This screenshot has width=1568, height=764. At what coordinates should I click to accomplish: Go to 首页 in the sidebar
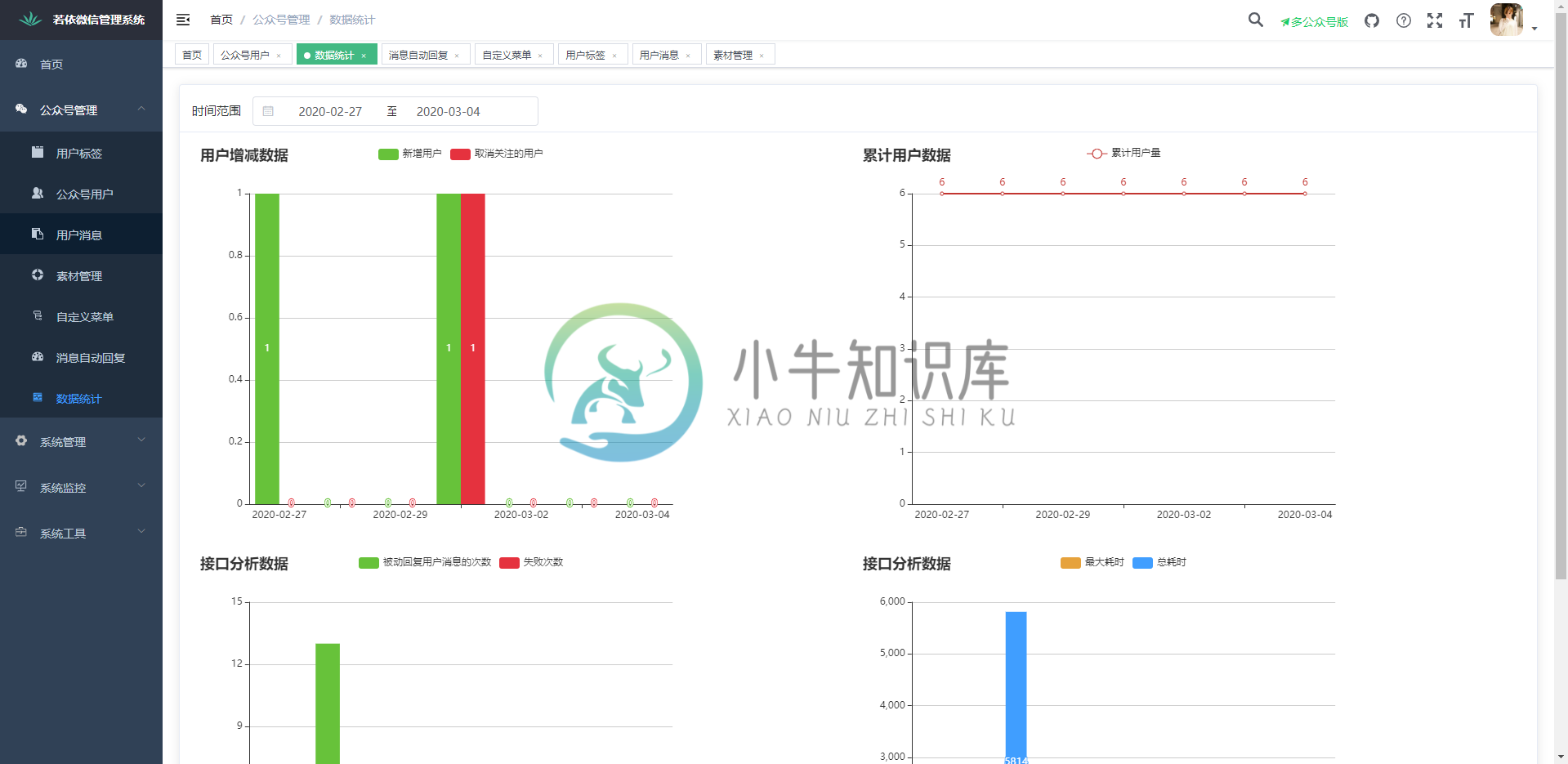(81, 64)
